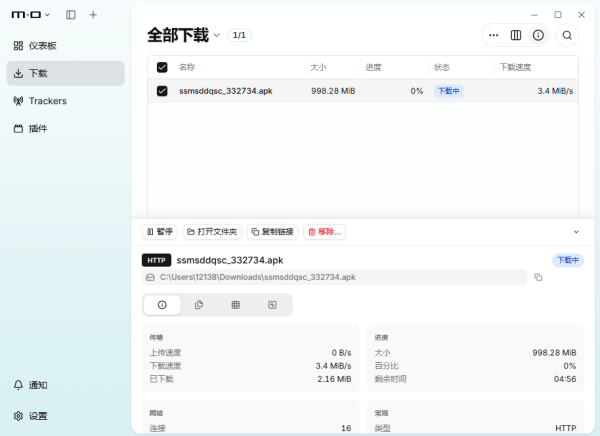Click the red 移除 button
The height and width of the screenshot is (436, 600).
324,232
